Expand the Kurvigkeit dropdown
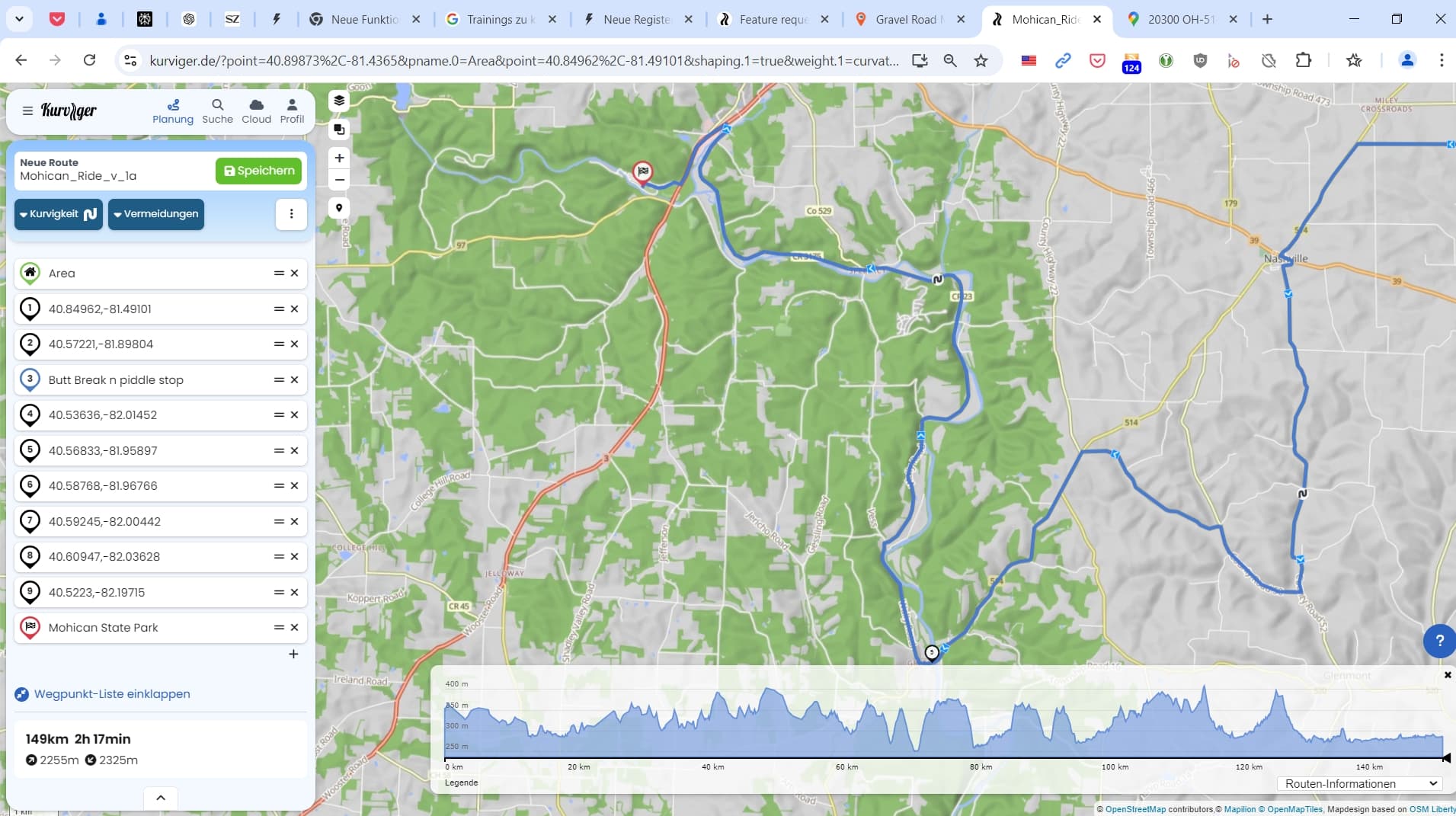 (x=59, y=214)
